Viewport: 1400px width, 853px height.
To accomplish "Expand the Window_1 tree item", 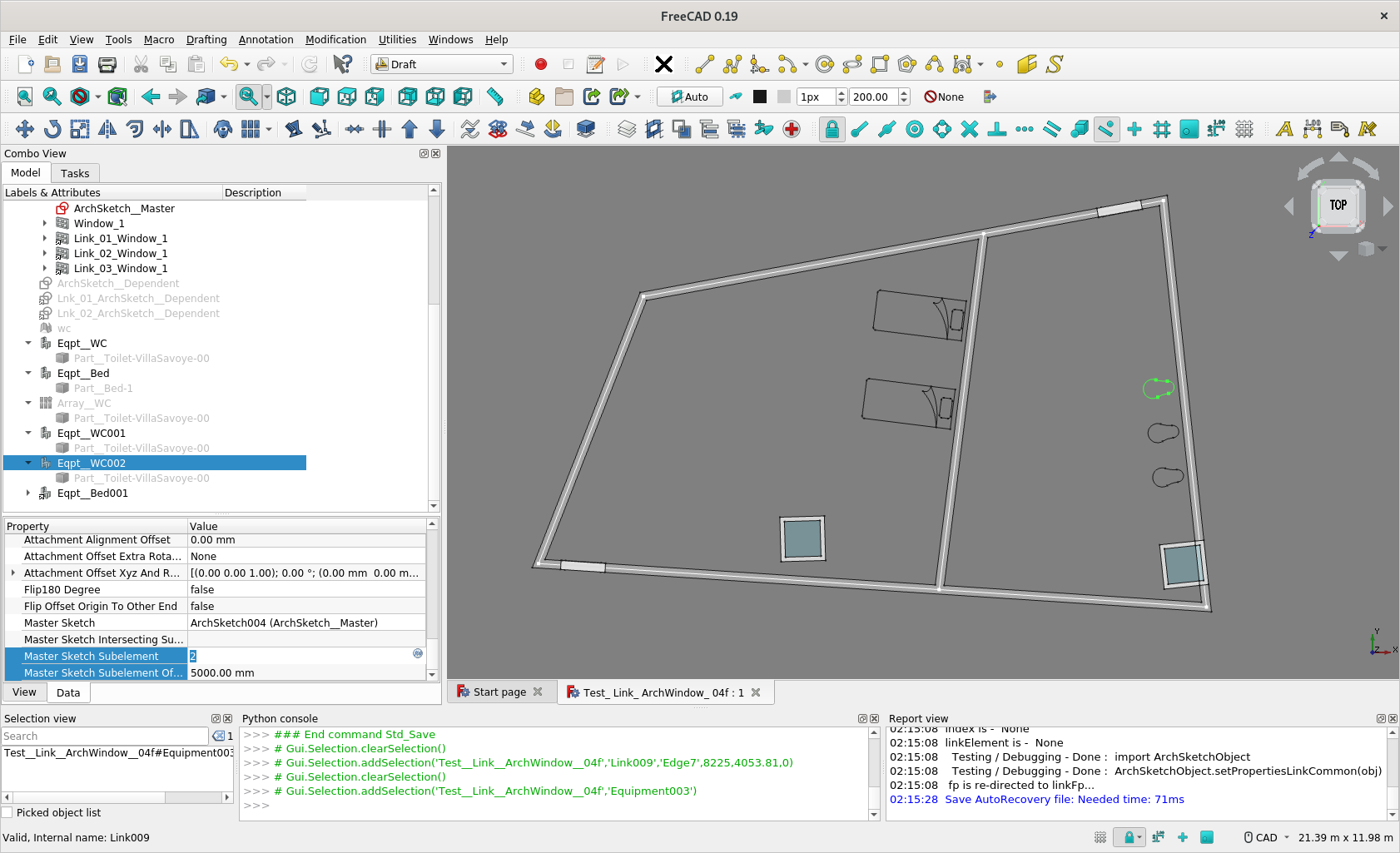I will (44, 223).
